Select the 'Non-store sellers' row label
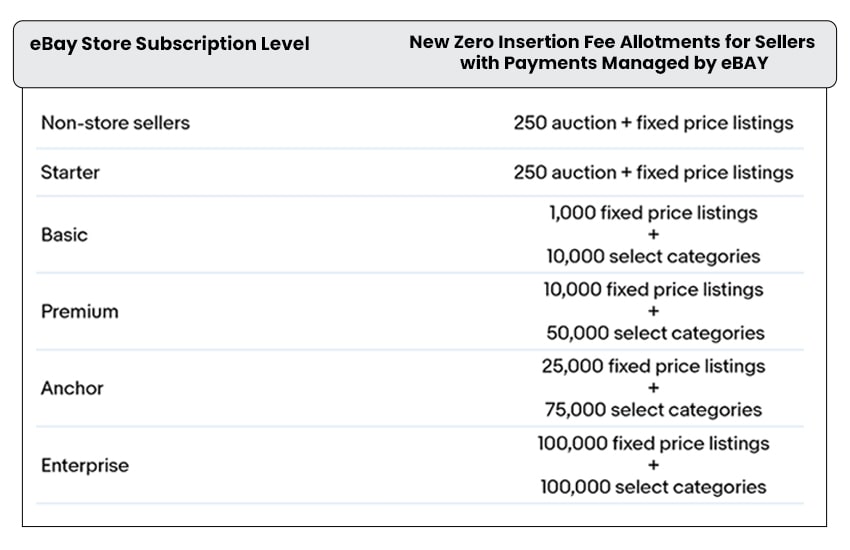Viewport: 850px width, 550px height. pyautogui.click(x=115, y=123)
